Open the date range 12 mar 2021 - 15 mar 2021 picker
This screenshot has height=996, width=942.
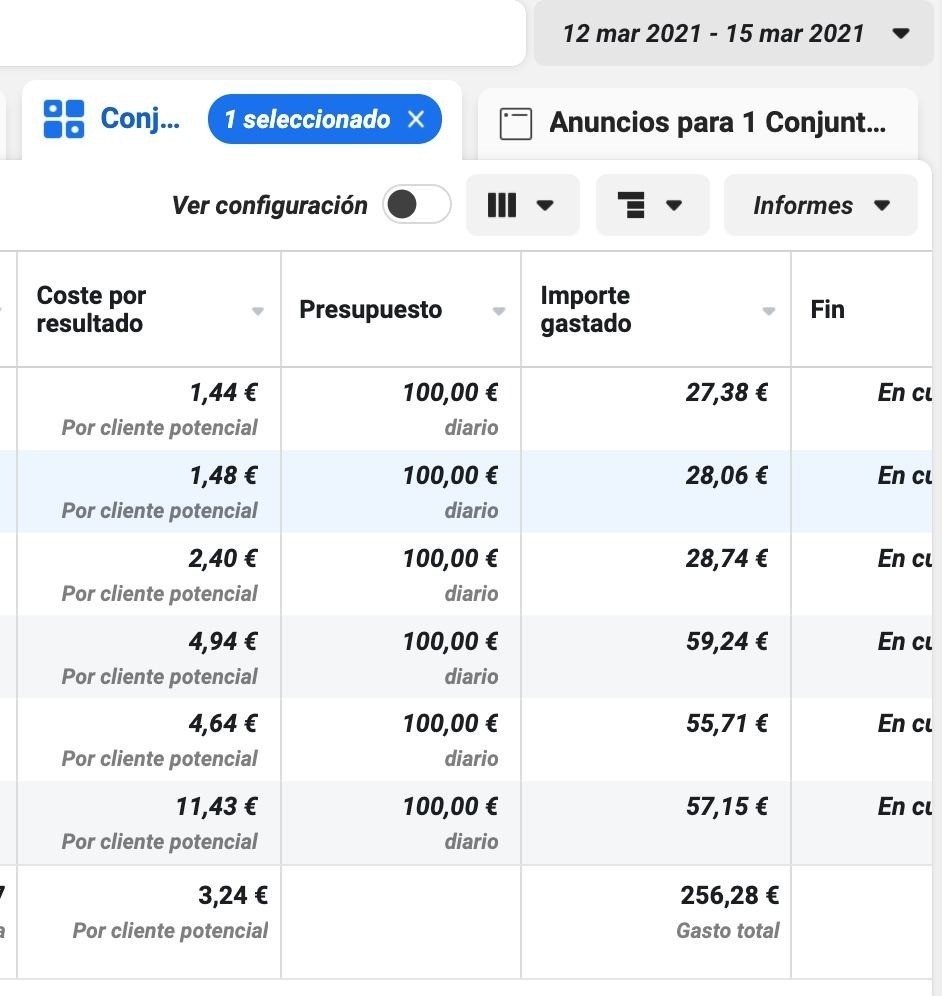click(734, 33)
